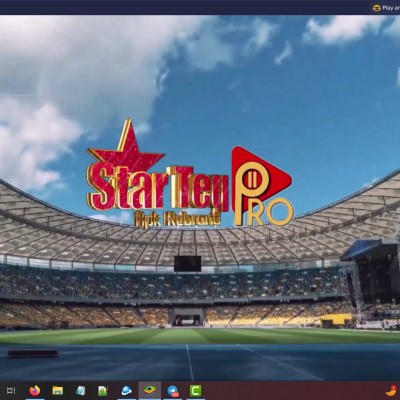Click the StarTeg Pro Apk Rebrand logo
The width and height of the screenshot is (400, 400).
pos(190,173)
